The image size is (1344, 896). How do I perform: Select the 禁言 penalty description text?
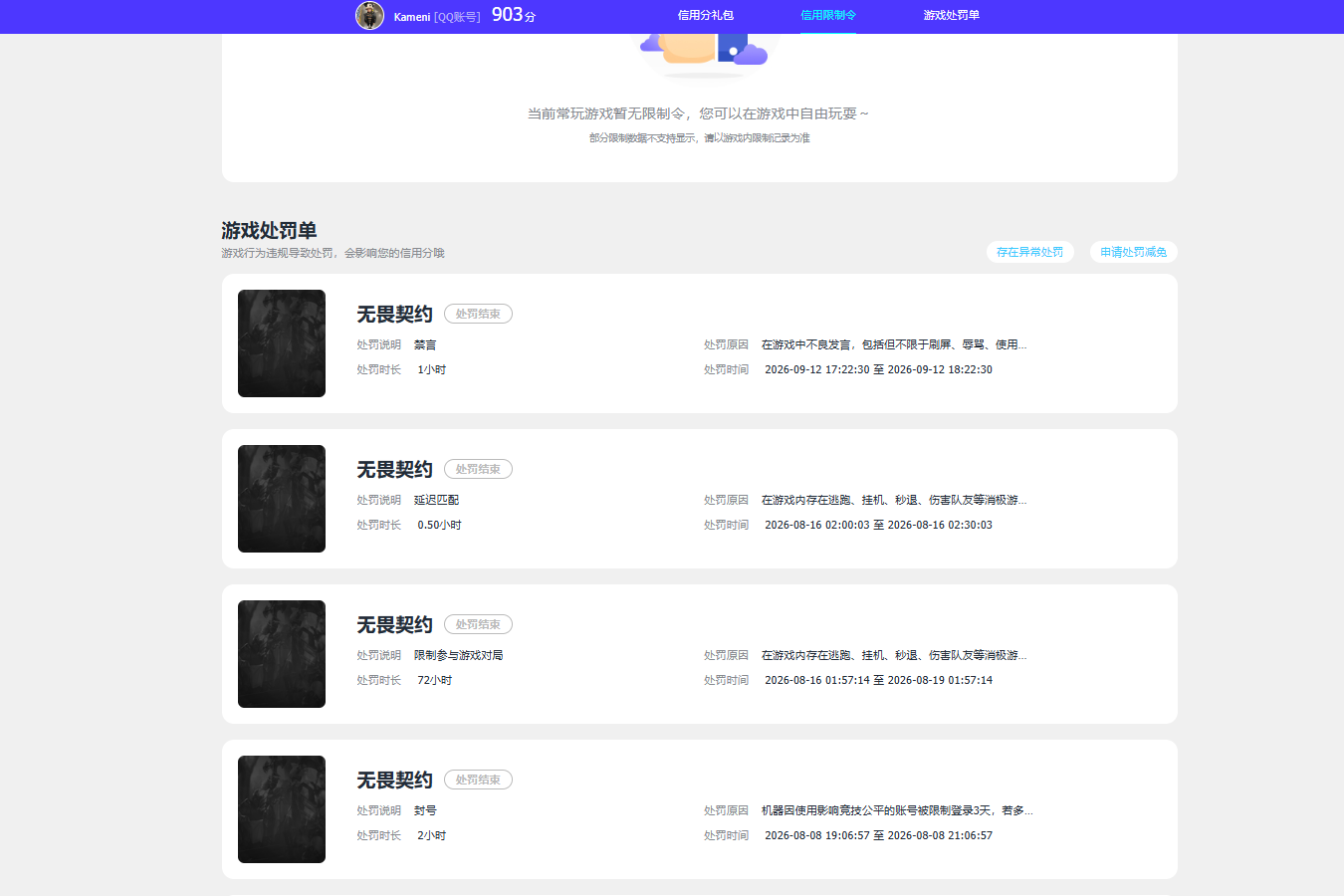425,344
